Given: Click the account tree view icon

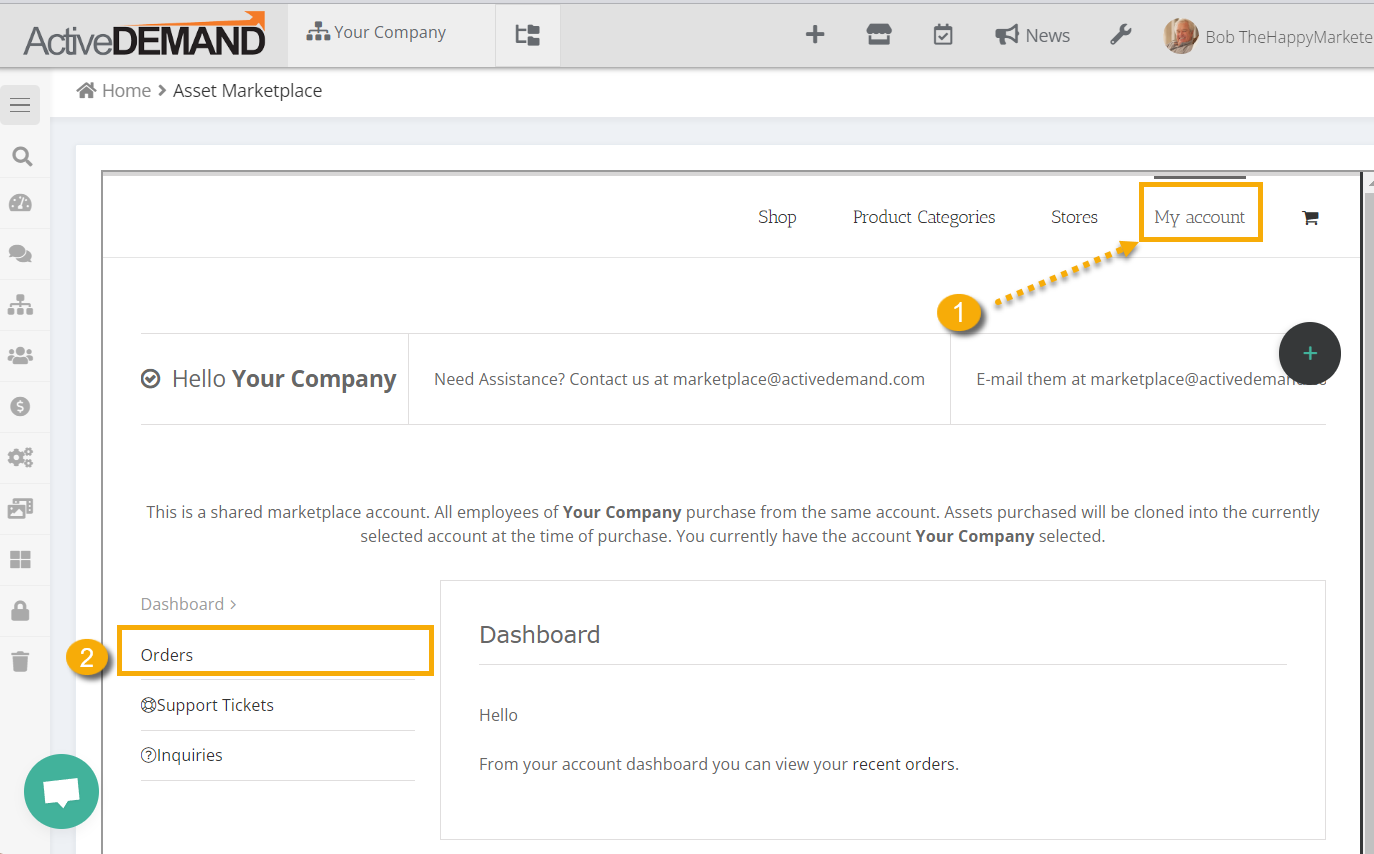Looking at the screenshot, I should pyautogui.click(x=528, y=35).
